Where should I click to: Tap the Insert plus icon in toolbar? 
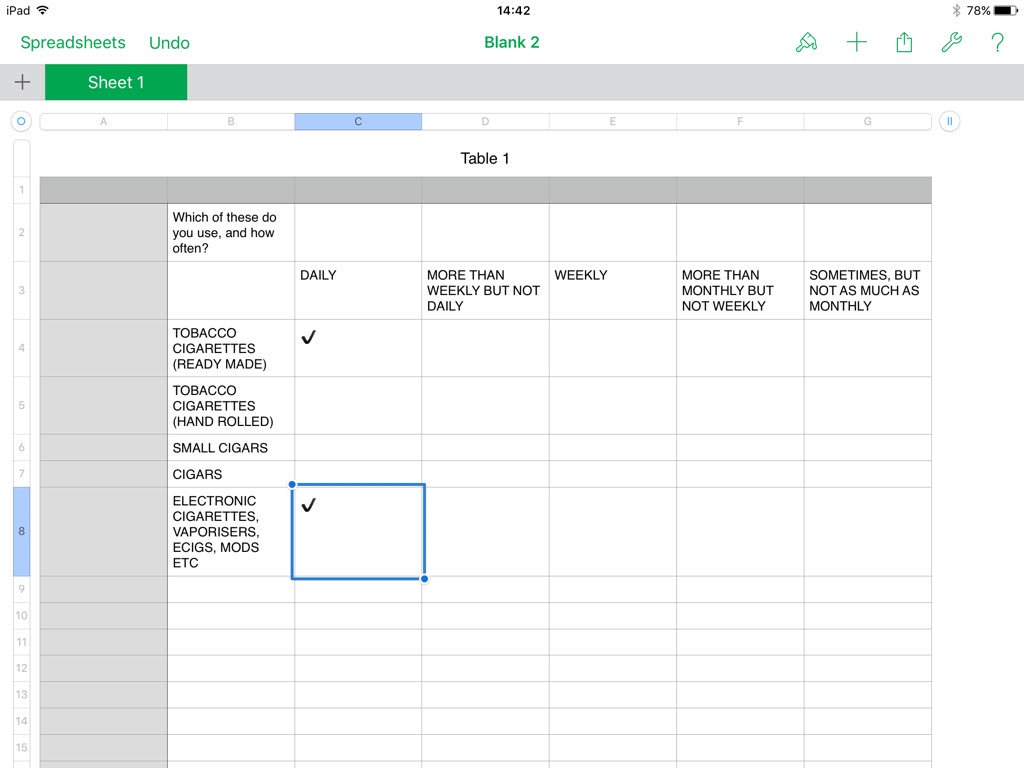[x=856, y=42]
